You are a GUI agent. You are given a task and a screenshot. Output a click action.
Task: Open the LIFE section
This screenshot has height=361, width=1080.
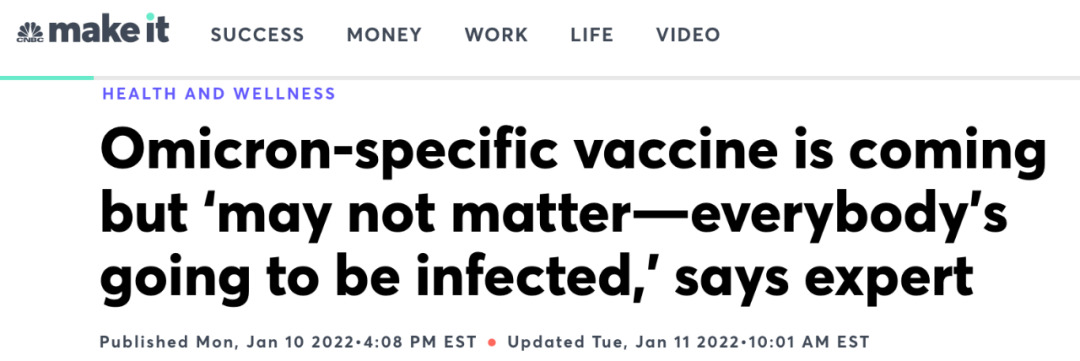coord(592,34)
